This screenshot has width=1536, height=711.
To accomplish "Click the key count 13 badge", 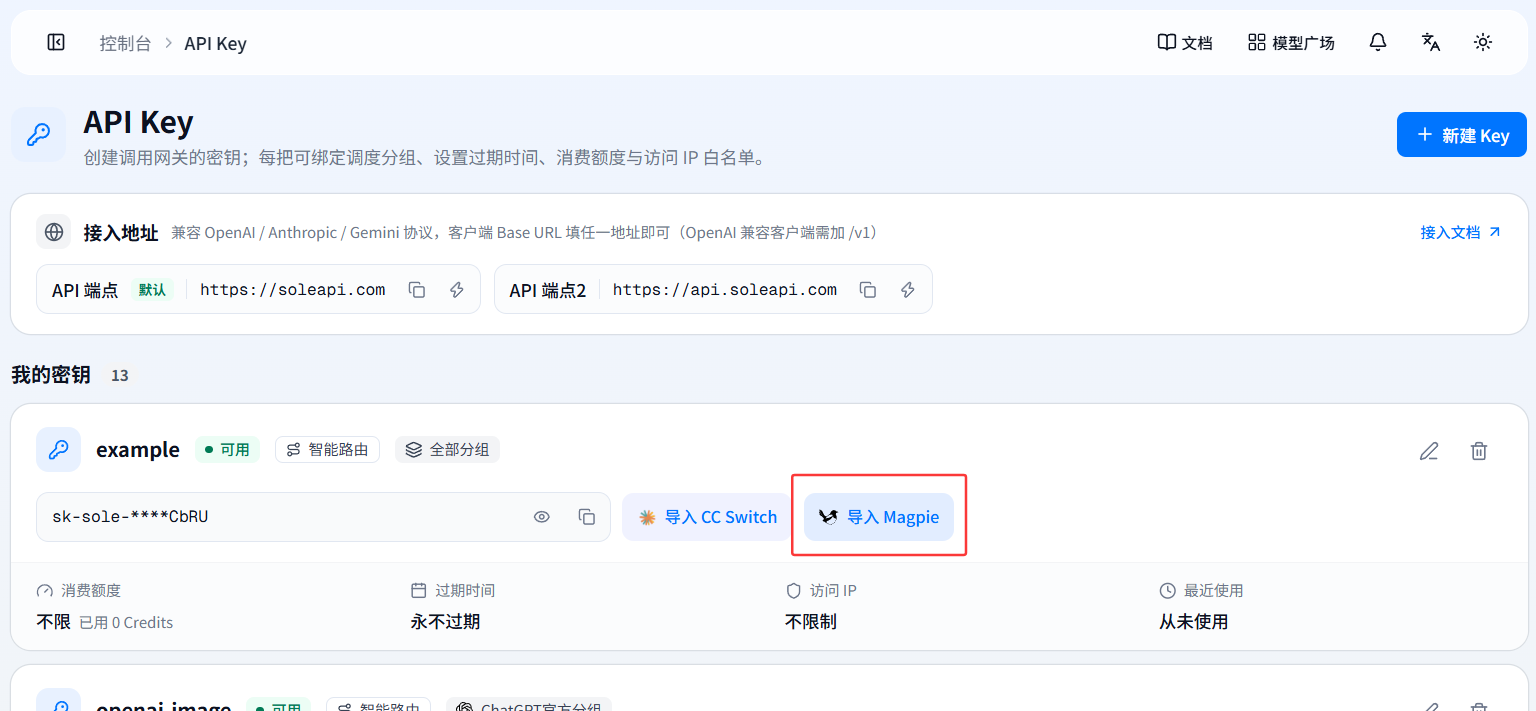I will tap(120, 376).
